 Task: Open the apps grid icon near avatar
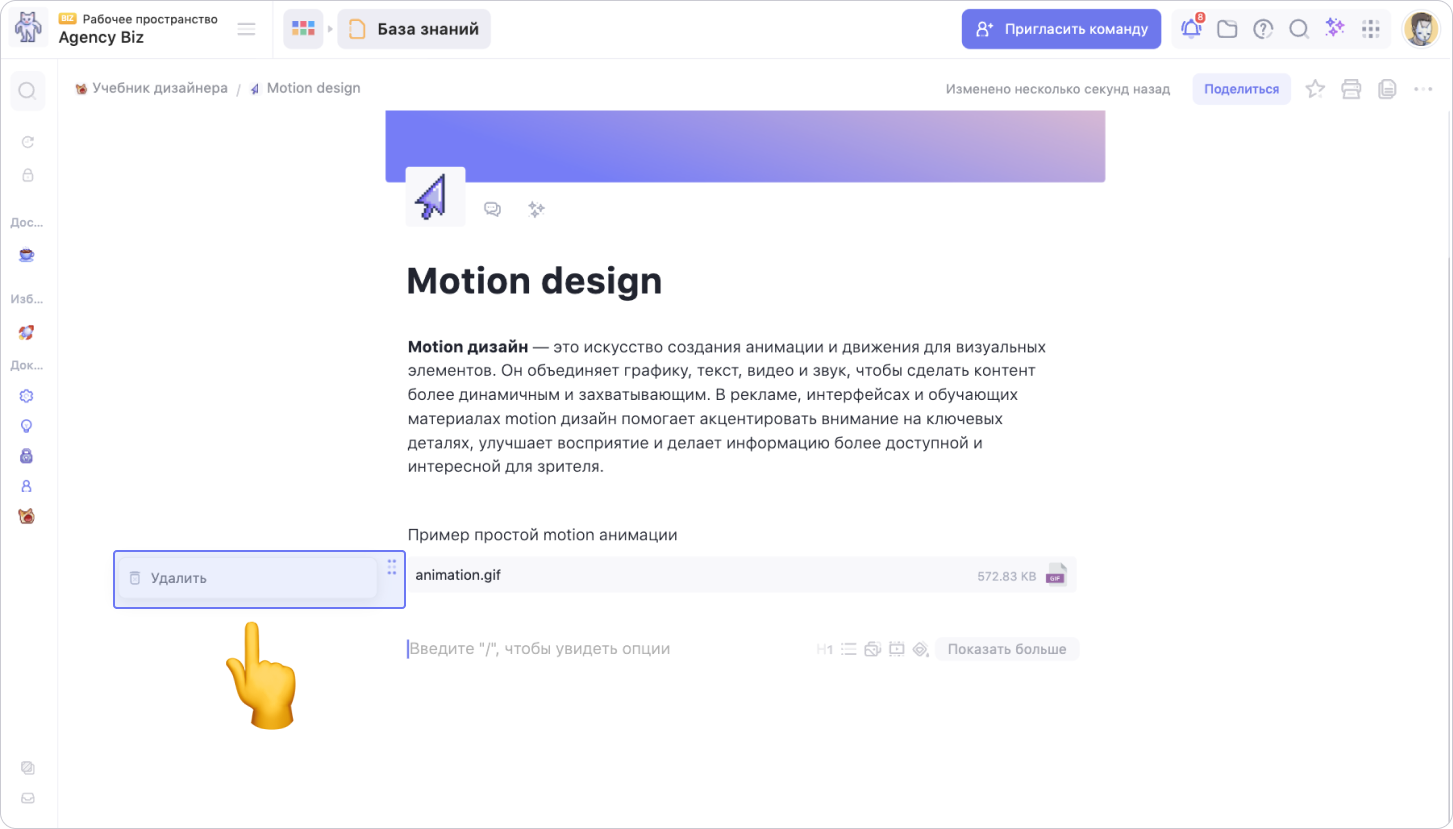click(x=1371, y=29)
